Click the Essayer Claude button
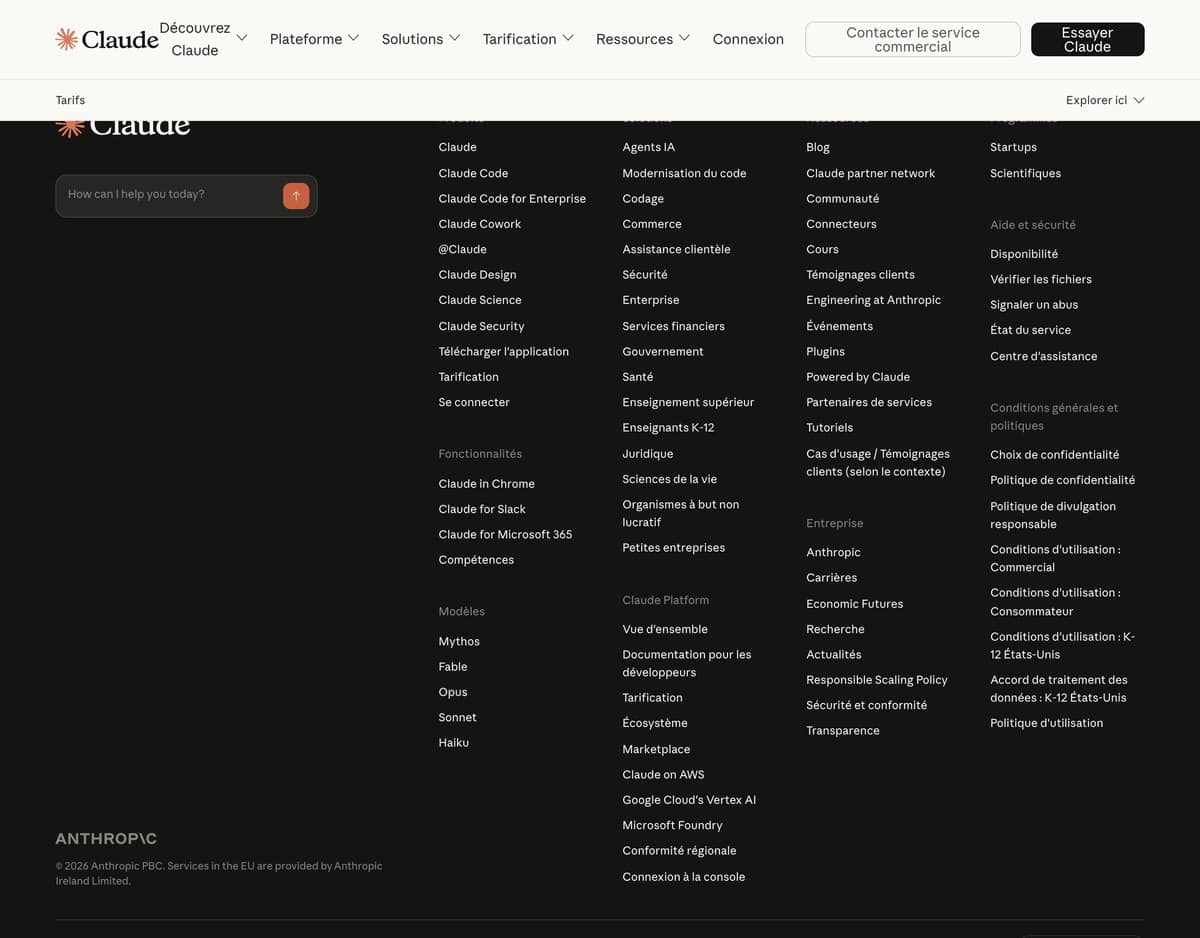Viewport: 1200px width, 938px height. (1088, 39)
